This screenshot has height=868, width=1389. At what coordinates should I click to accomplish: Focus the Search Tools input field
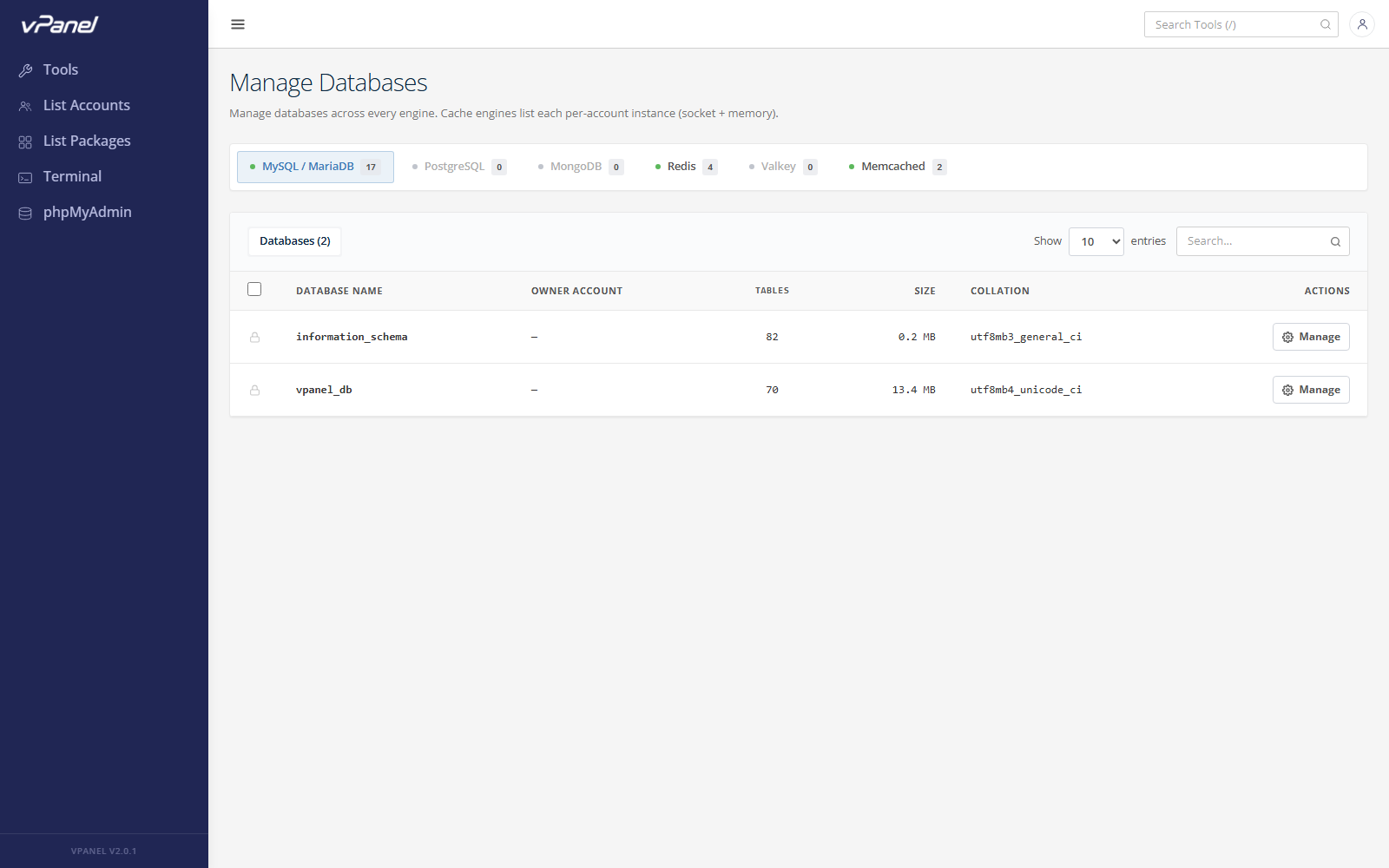1241,24
